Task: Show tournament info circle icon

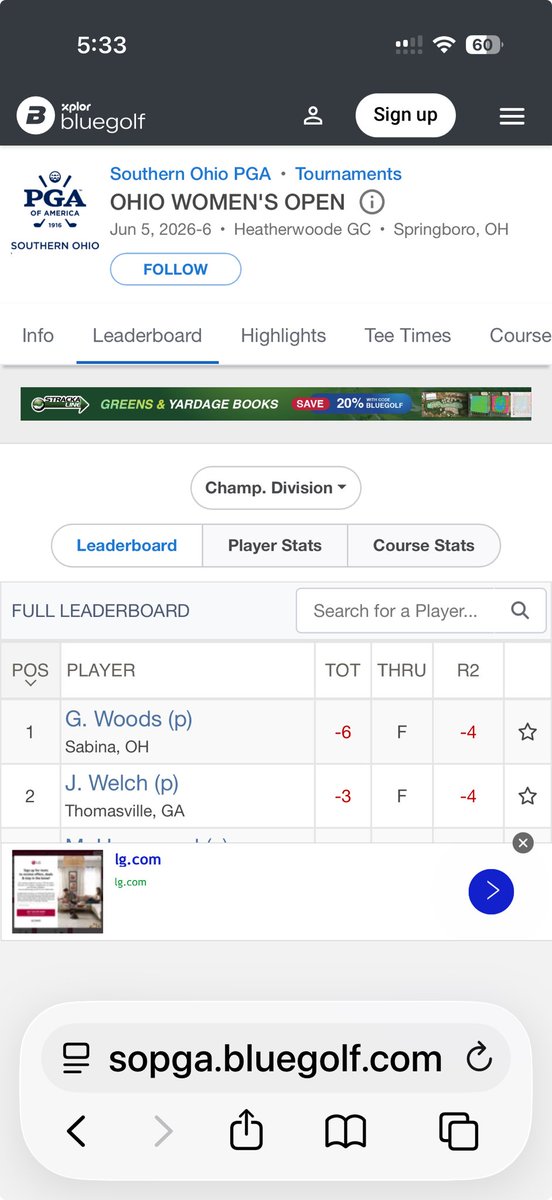Action: point(371,201)
